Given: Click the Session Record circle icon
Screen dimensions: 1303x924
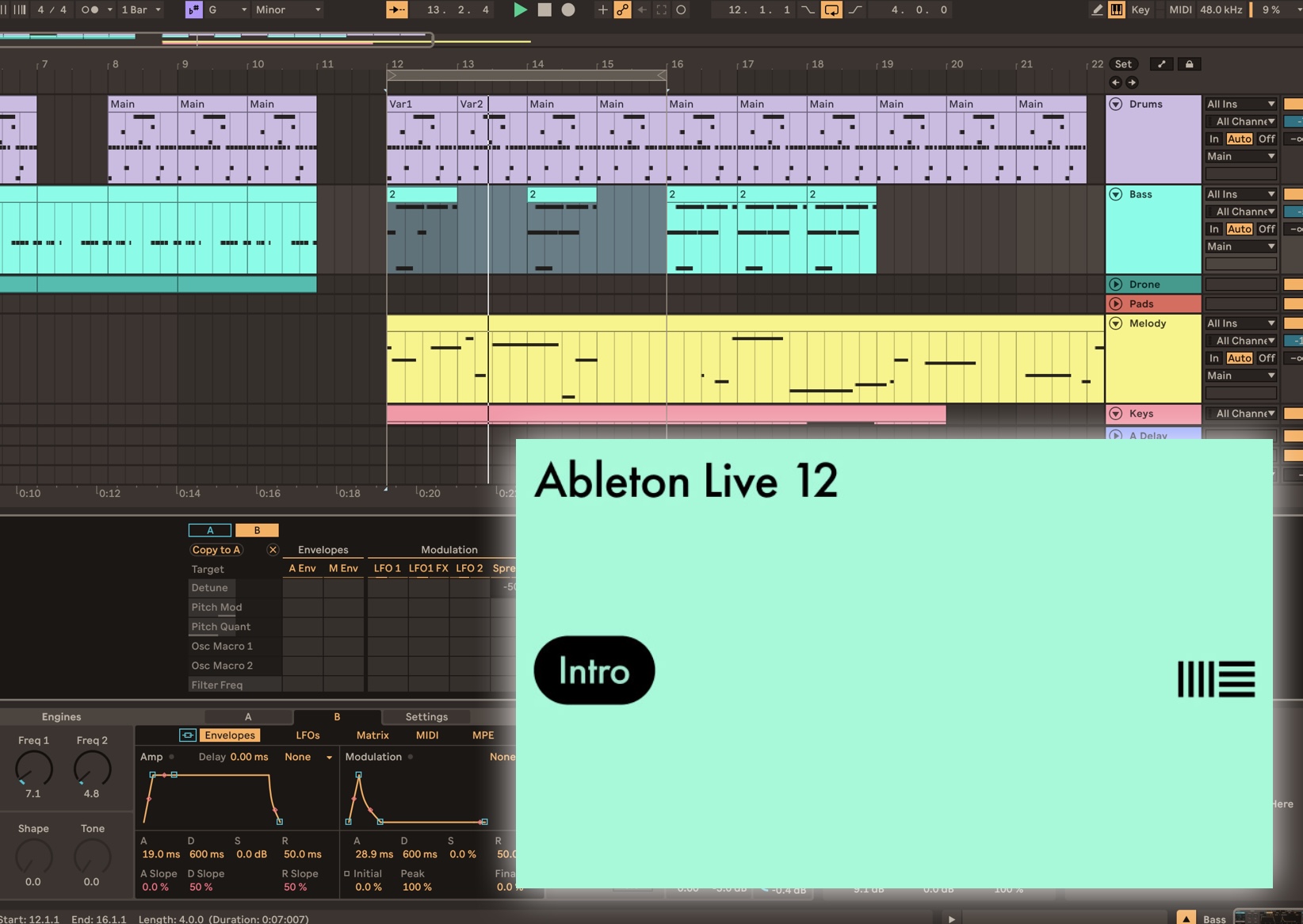Looking at the screenshot, I should [681, 10].
